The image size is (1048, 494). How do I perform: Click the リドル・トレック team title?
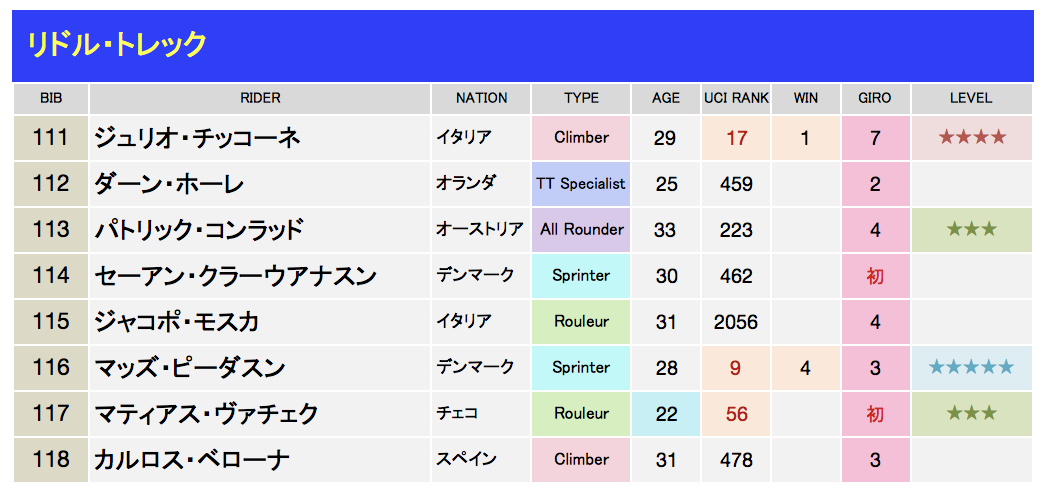click(x=116, y=45)
